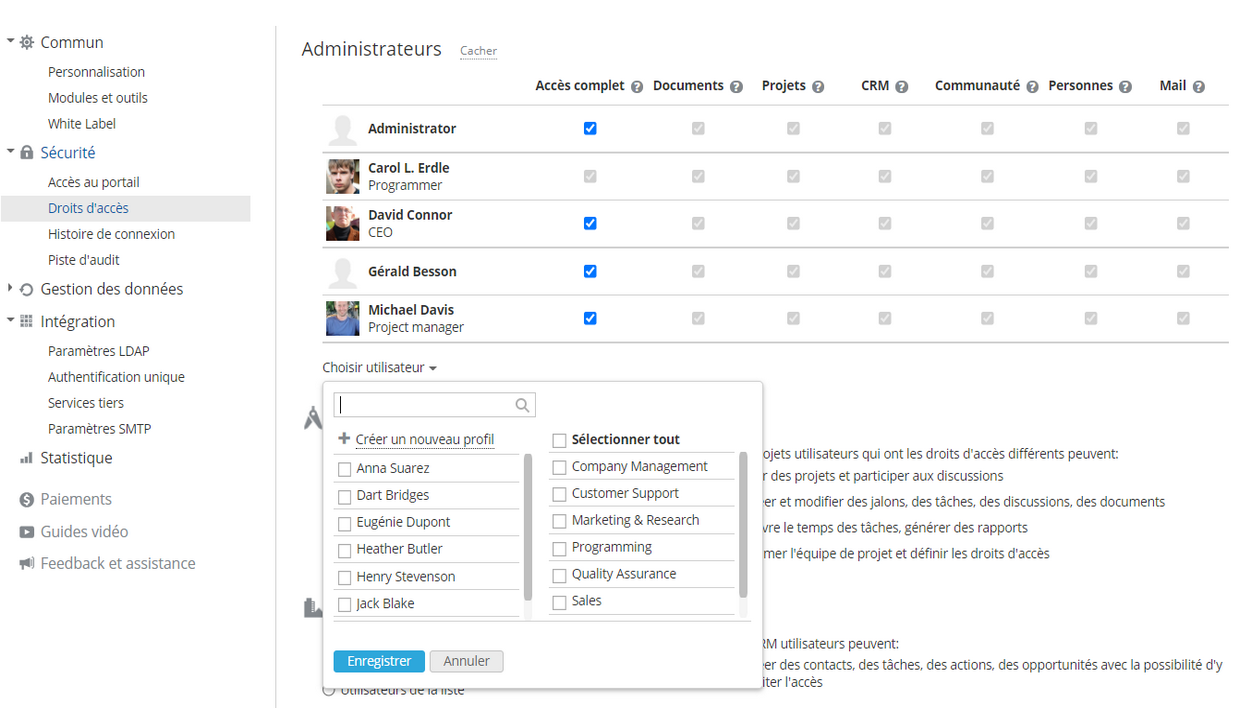Open Personnalisation settings

point(96,72)
